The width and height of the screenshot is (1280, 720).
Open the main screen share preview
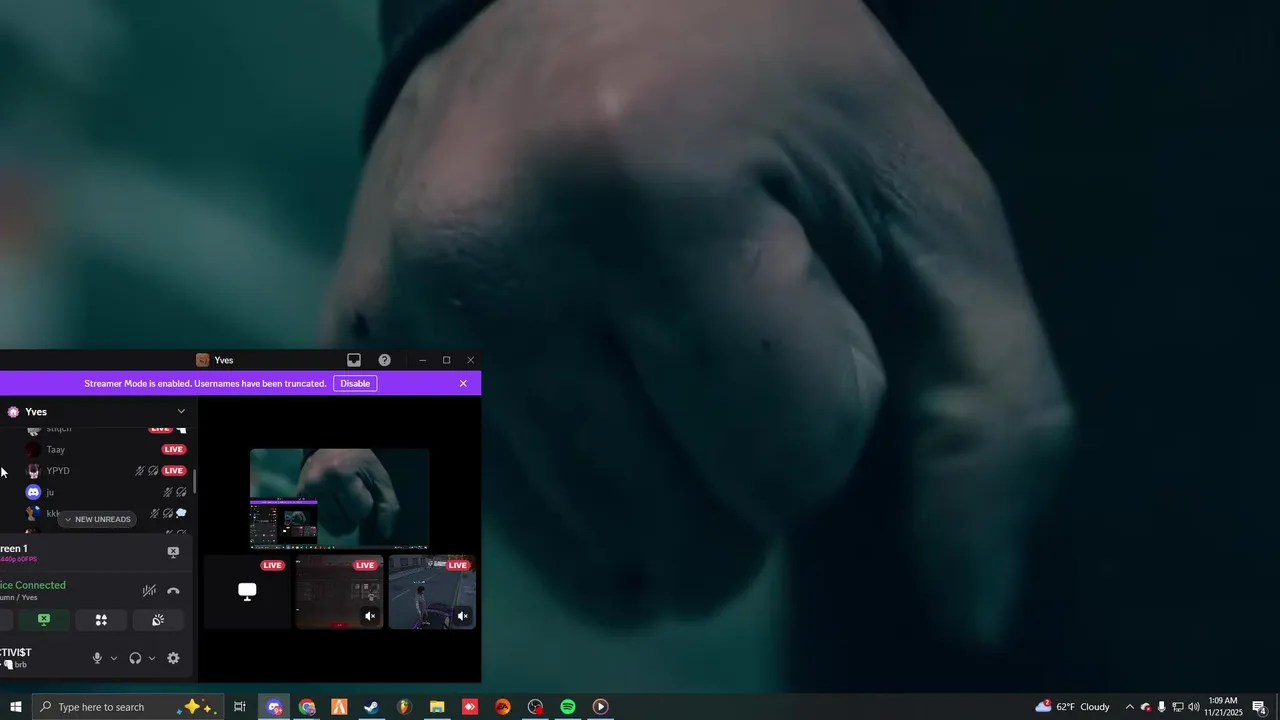pyautogui.click(x=339, y=498)
